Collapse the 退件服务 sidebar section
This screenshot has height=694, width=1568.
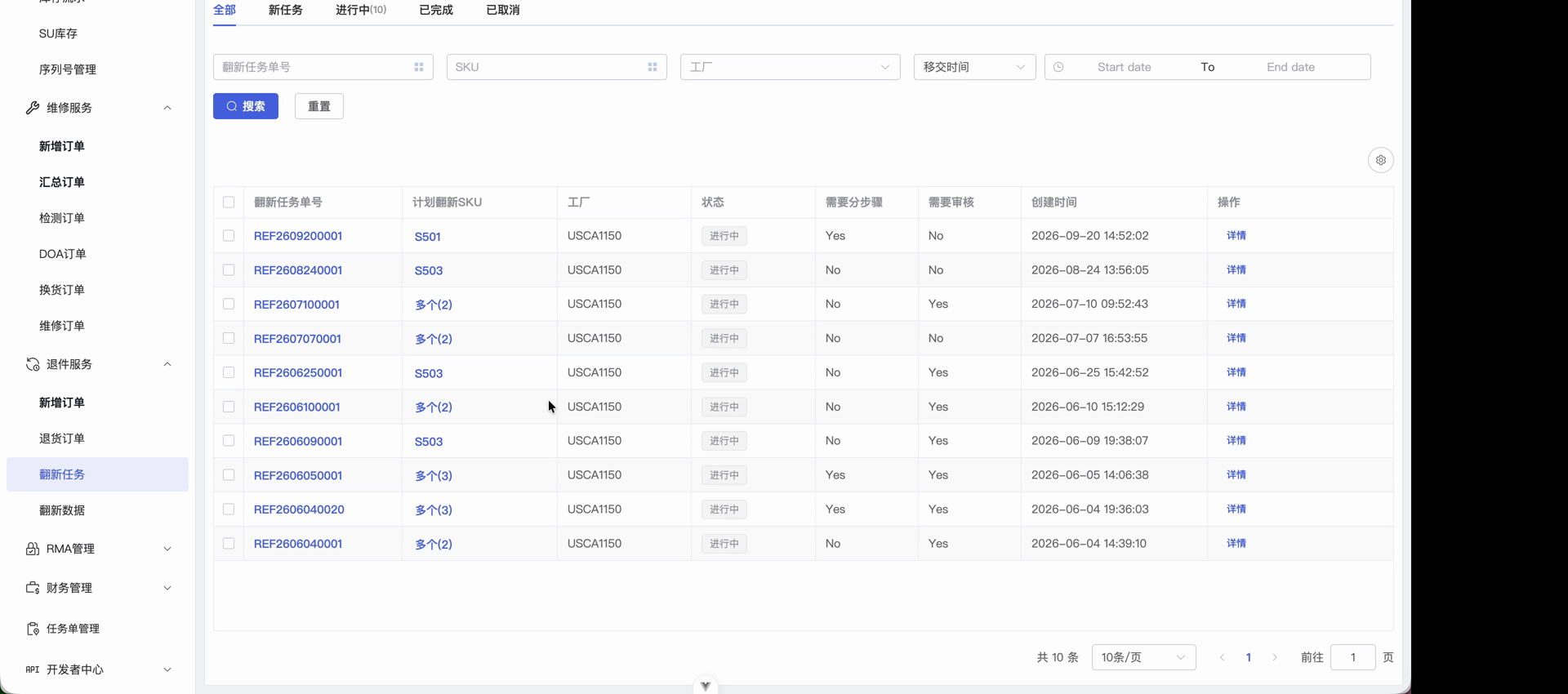[167, 364]
